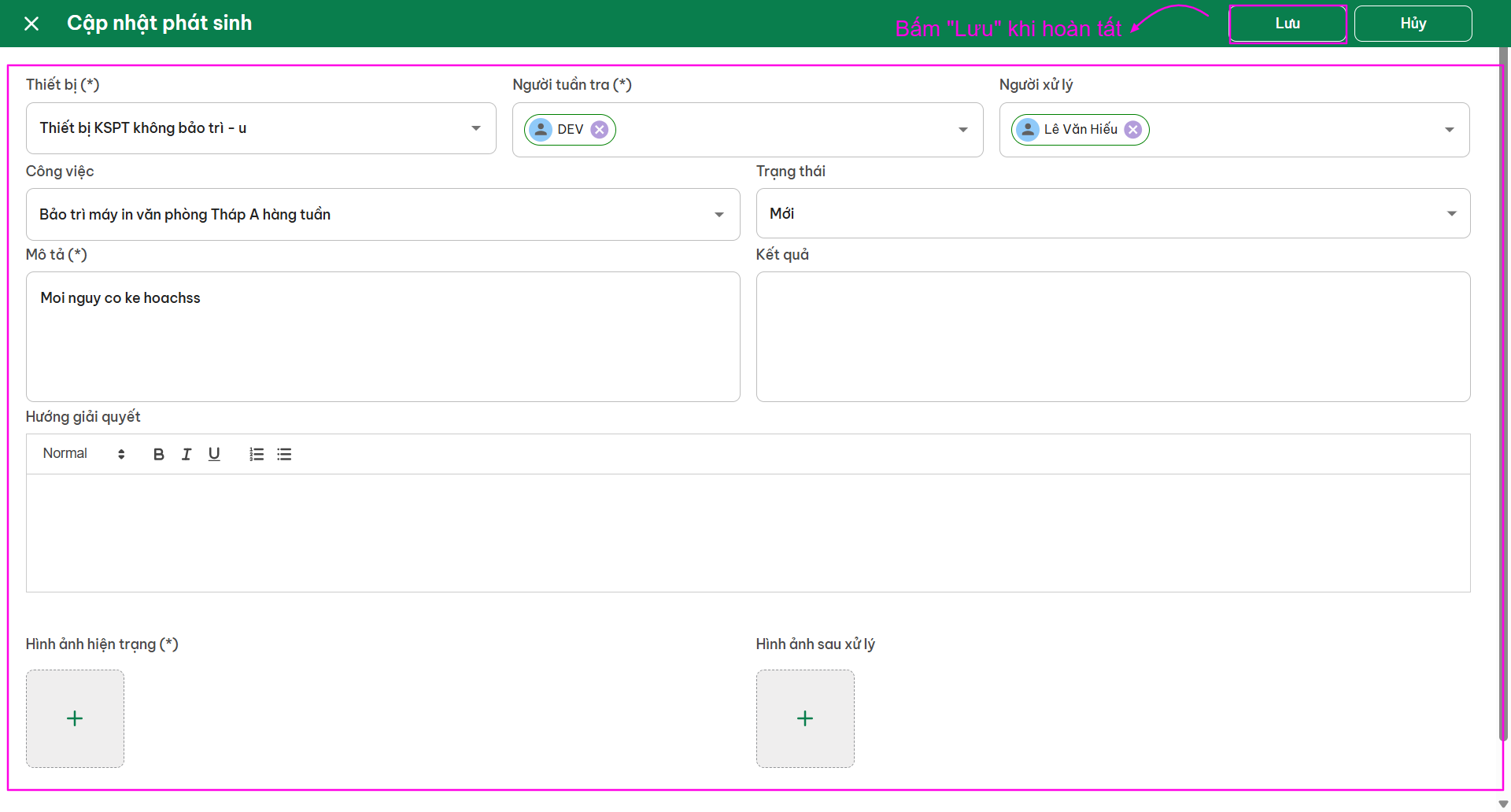
Task: Click into the Kết quả text area
Action: 1113,337
